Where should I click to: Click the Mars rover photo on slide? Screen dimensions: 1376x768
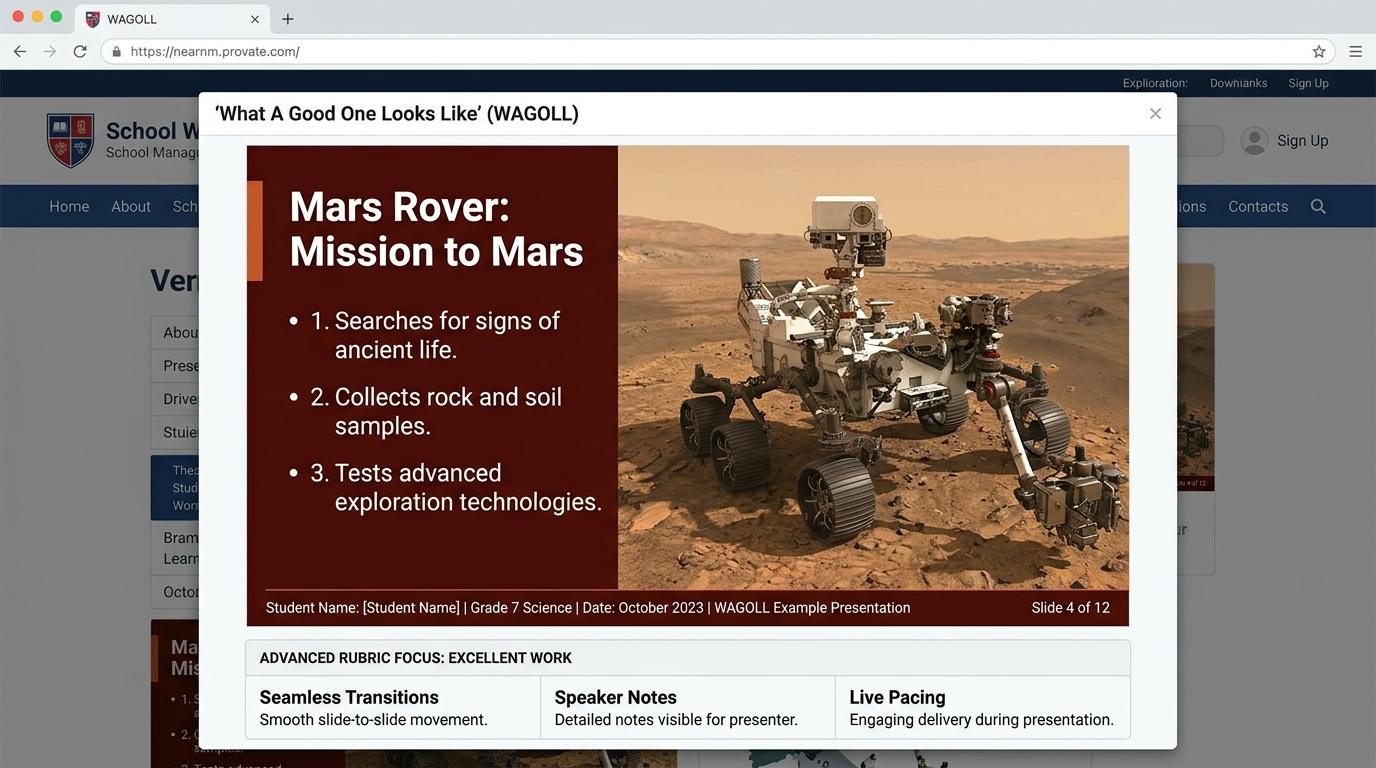coord(873,368)
